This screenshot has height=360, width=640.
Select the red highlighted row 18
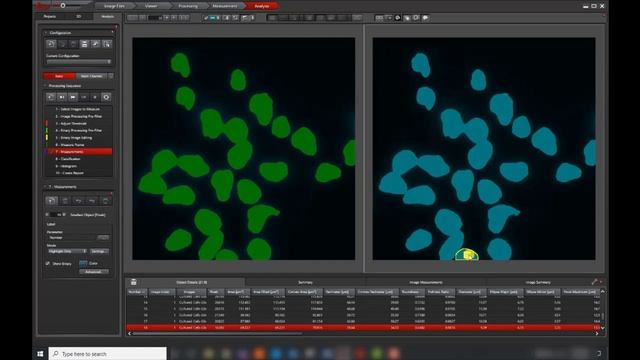point(363,327)
